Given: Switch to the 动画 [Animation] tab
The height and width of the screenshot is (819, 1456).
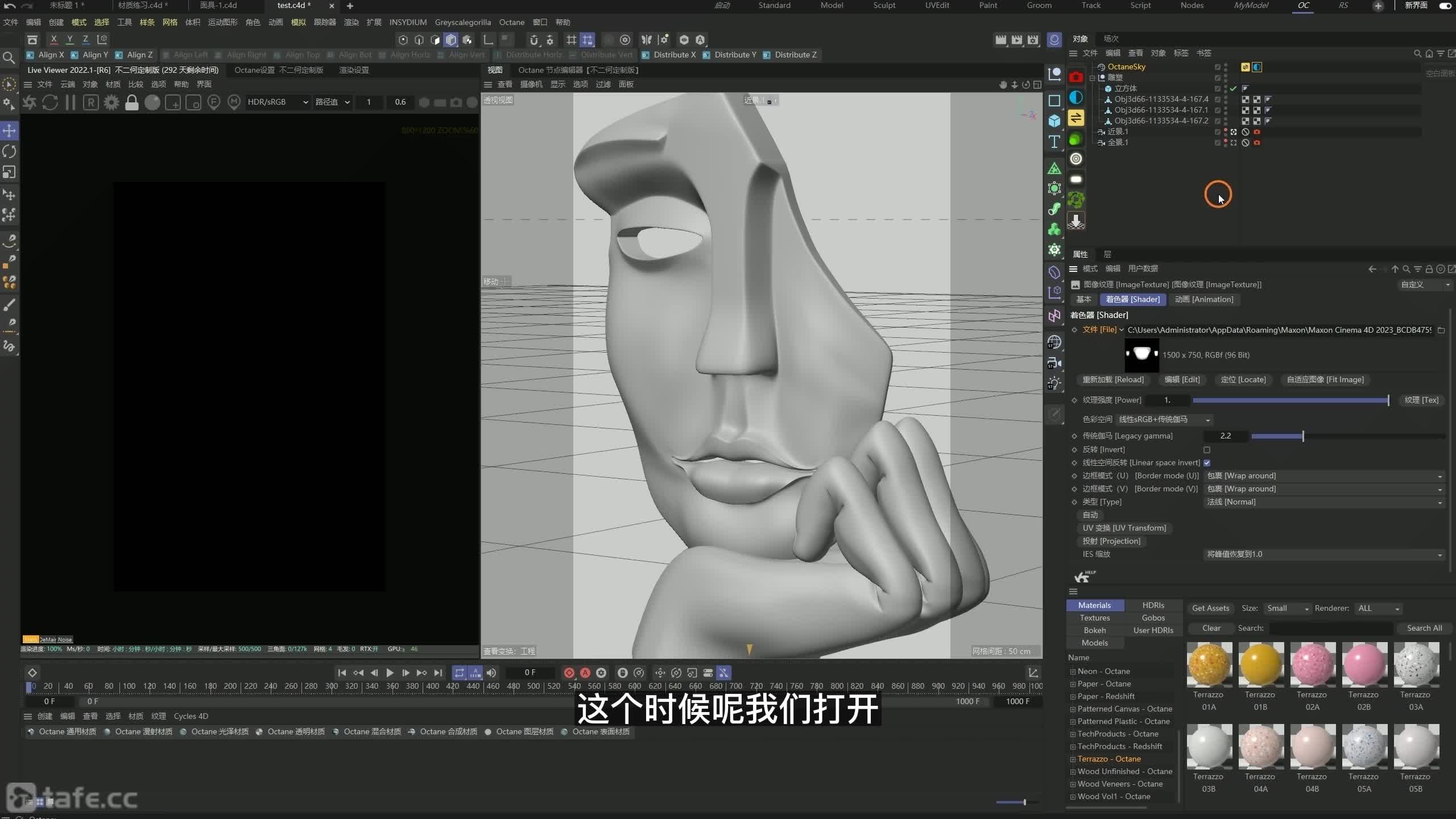Looking at the screenshot, I should tap(1204, 299).
